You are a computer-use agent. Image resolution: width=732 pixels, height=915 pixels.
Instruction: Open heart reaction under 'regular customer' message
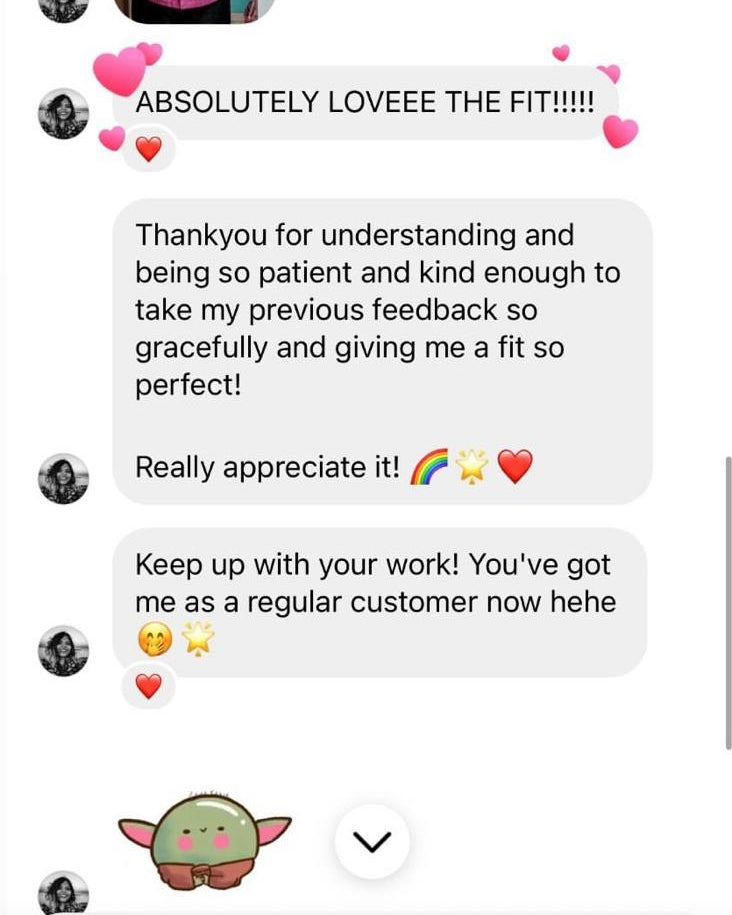148,686
